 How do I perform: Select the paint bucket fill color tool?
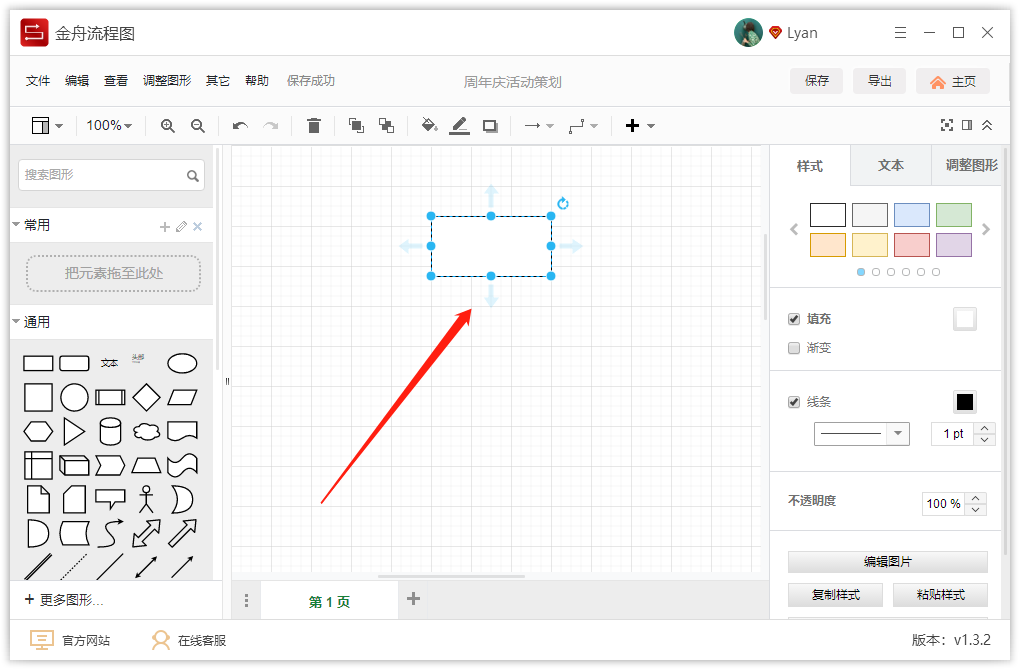pyautogui.click(x=430, y=125)
